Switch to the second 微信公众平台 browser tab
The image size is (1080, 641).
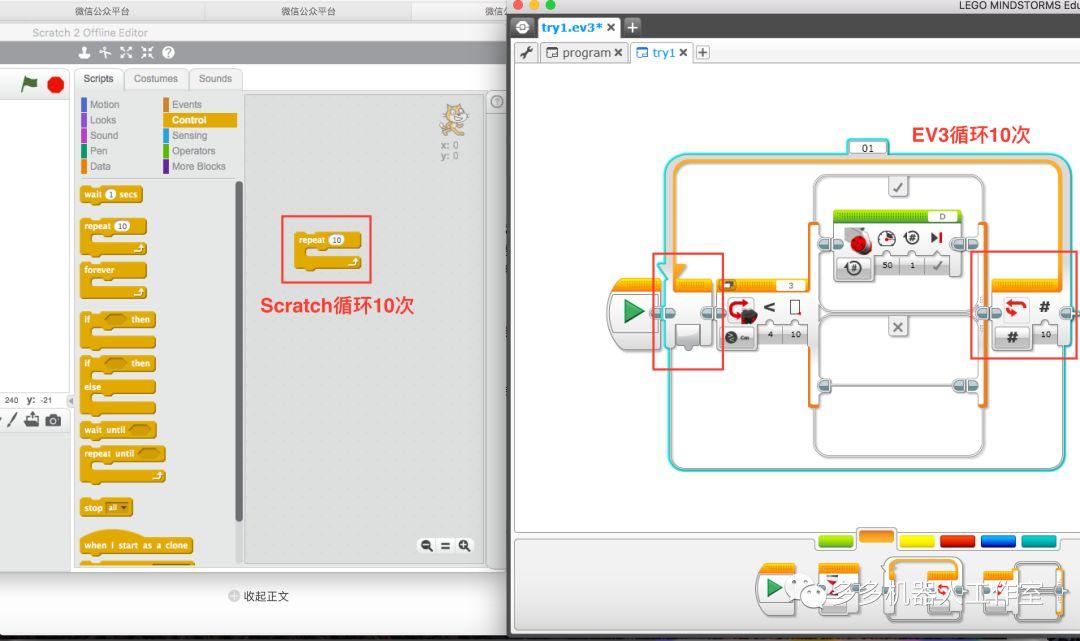point(308,11)
